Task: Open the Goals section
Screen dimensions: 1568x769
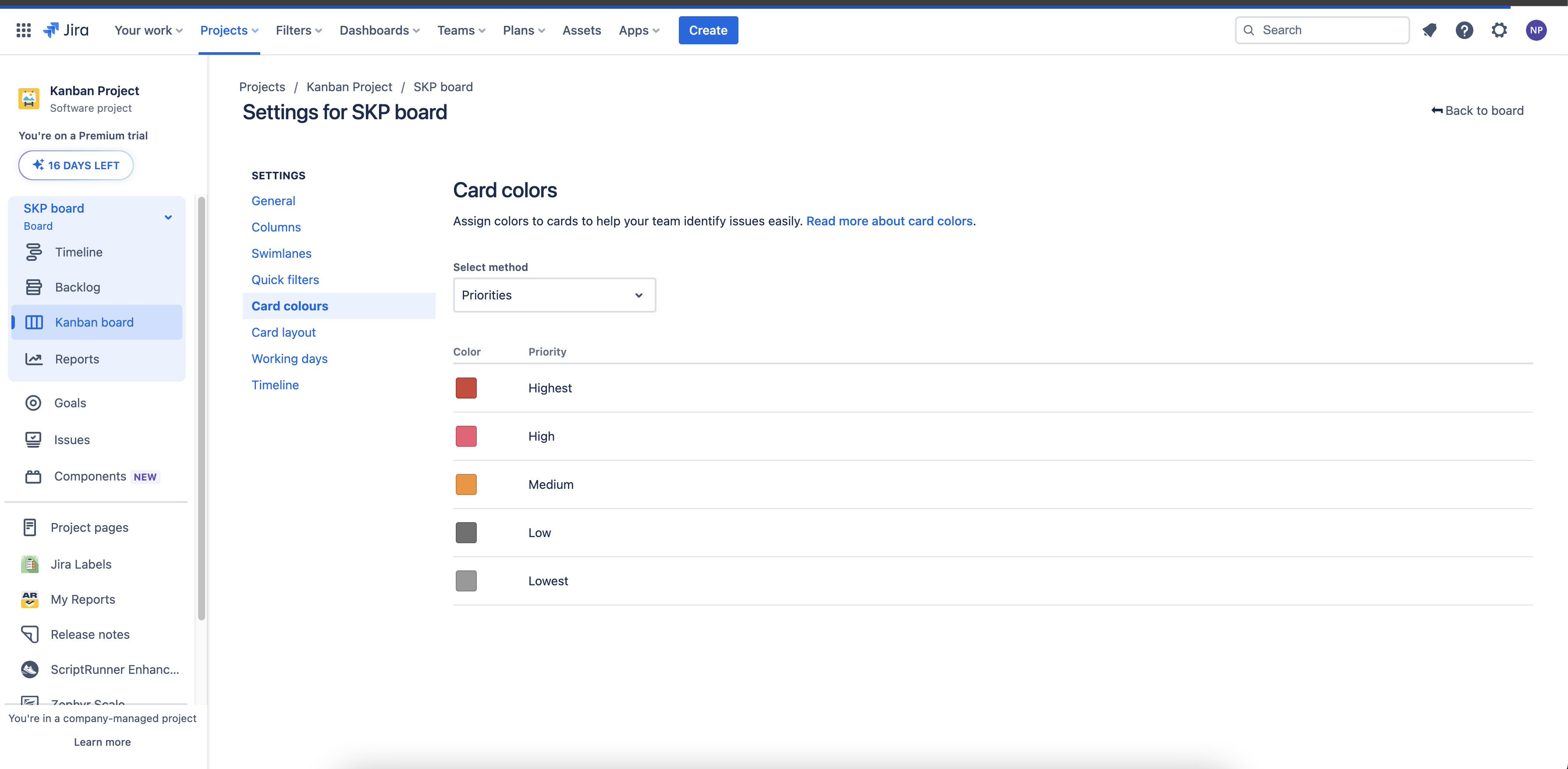Action: [69, 402]
